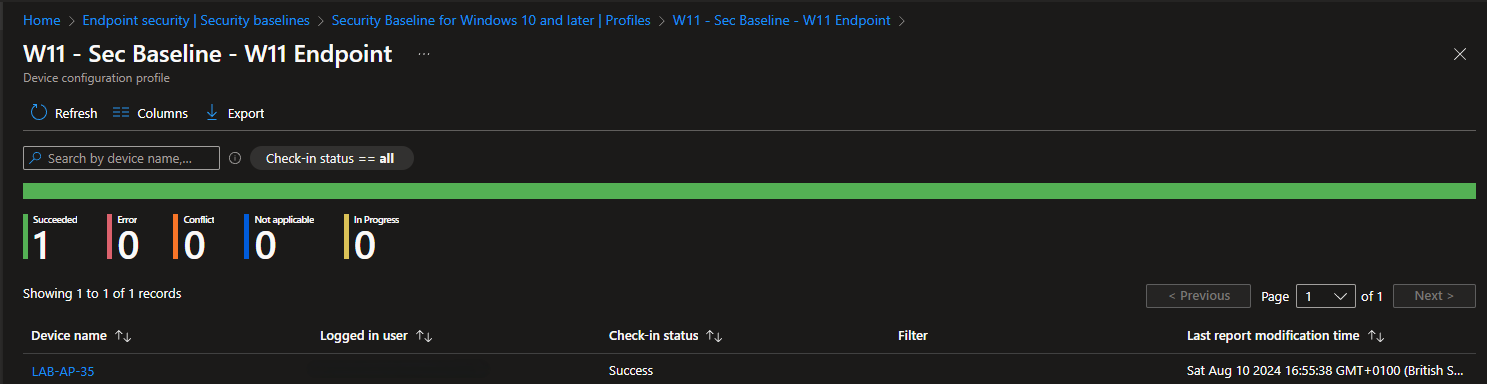Open Security Baseline for Windows 10 Profiles breadcrumb

click(491, 20)
